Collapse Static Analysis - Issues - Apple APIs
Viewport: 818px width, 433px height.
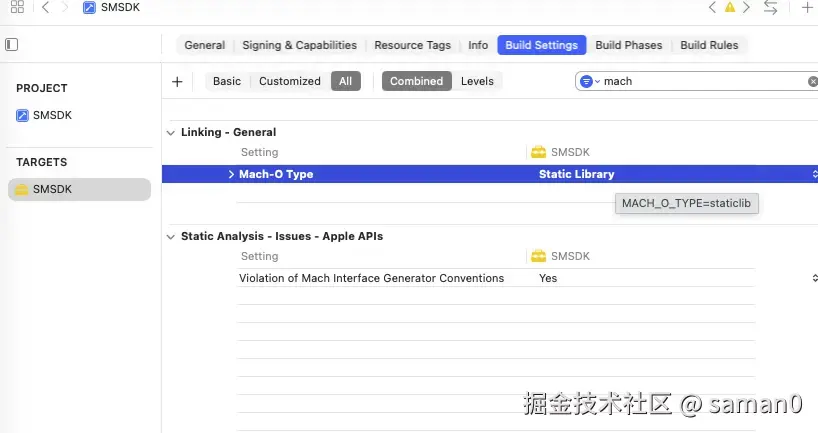(x=171, y=237)
